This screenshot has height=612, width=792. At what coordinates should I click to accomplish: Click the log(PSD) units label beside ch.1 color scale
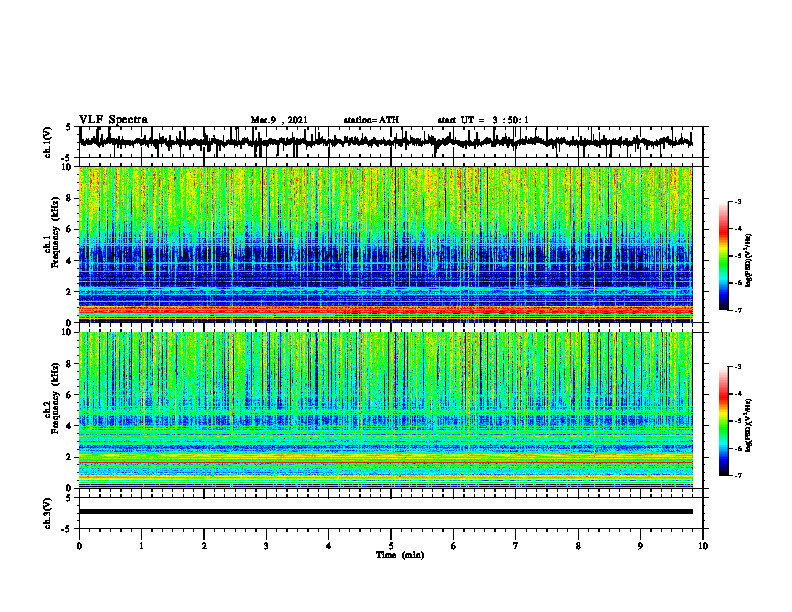coord(750,261)
